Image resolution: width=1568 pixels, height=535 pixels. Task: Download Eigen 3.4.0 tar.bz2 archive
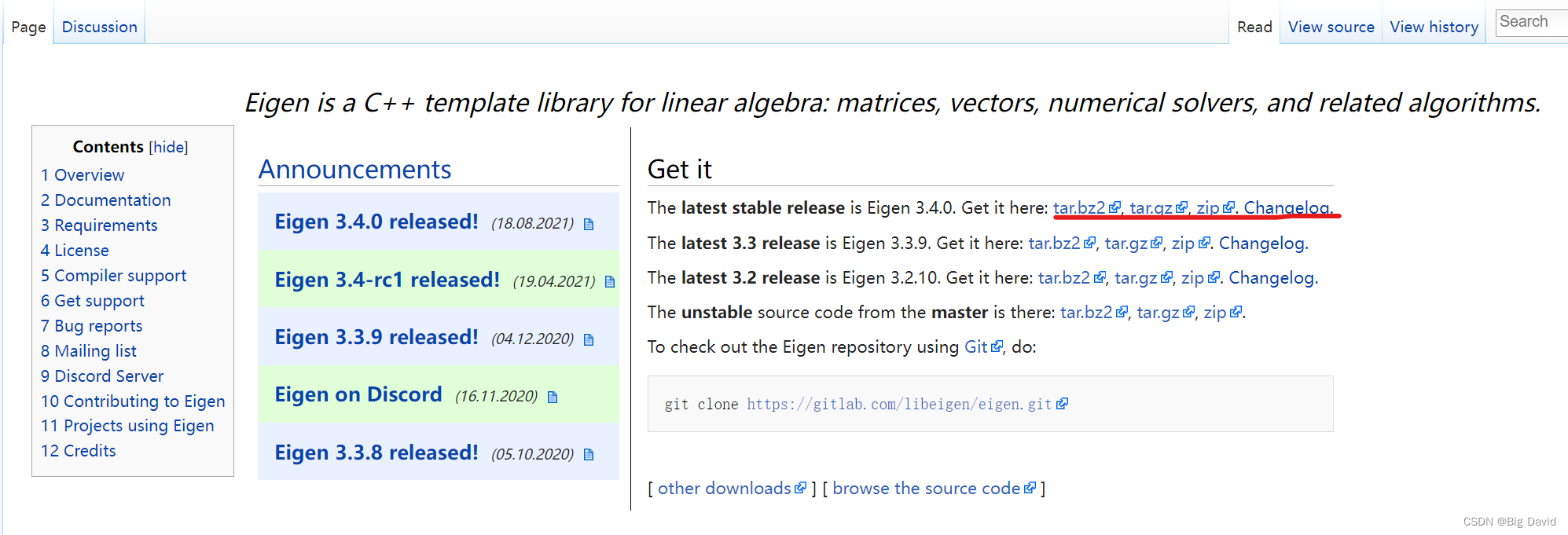pos(1086,207)
